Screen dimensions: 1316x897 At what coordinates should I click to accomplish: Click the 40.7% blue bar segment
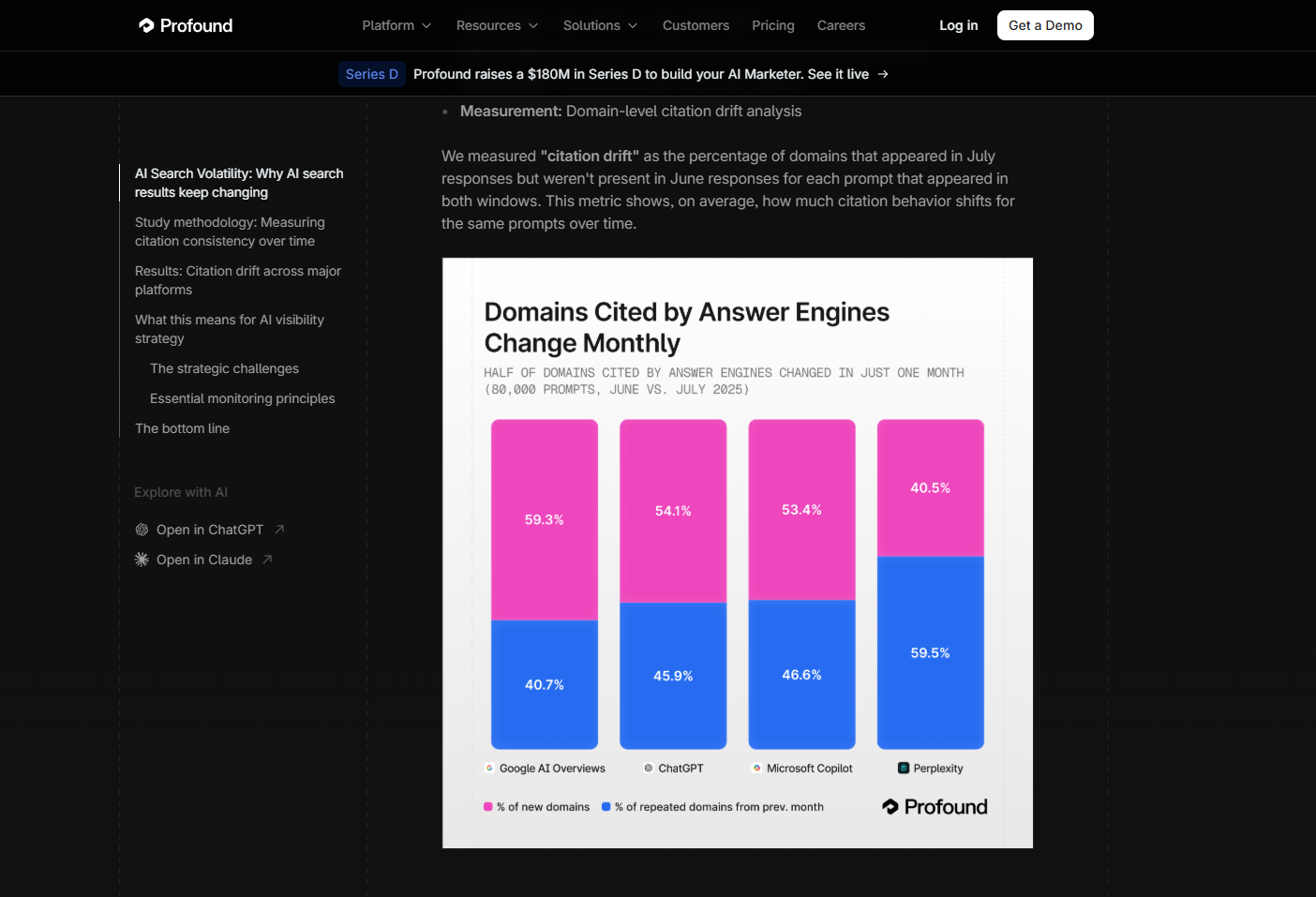tap(545, 685)
